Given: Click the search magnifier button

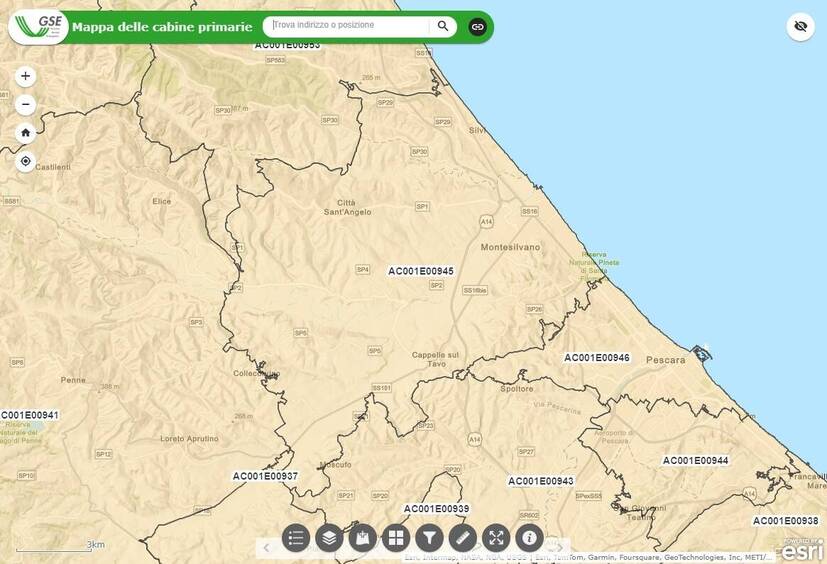Looking at the screenshot, I should 443,26.
